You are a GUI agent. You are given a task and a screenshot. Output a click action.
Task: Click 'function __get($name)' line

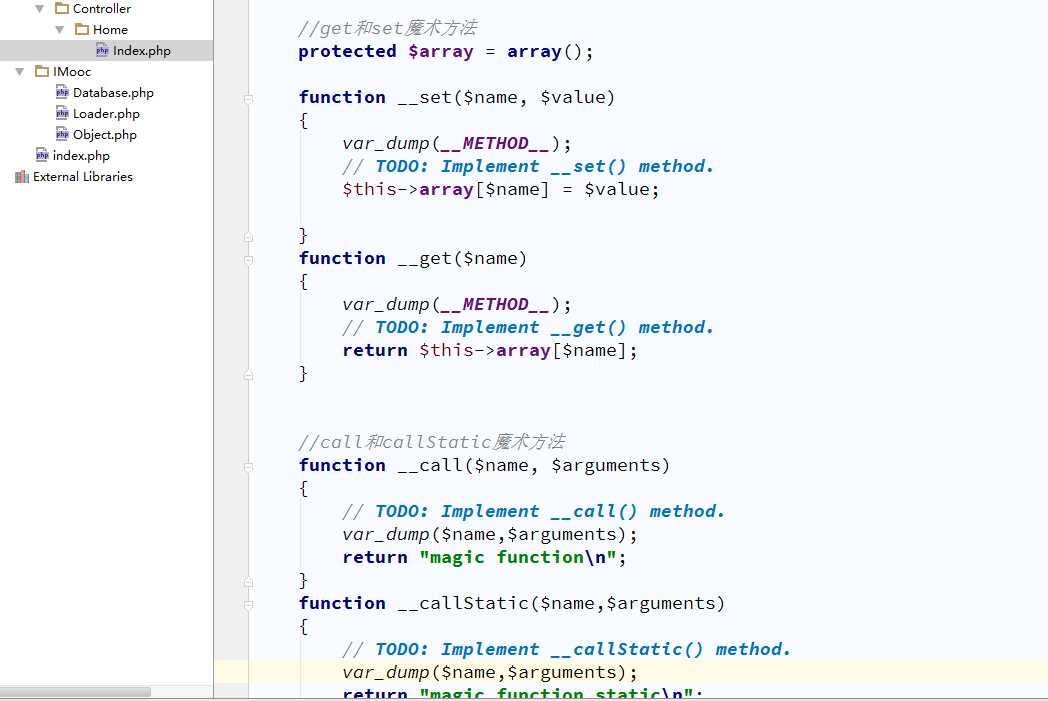click(413, 259)
